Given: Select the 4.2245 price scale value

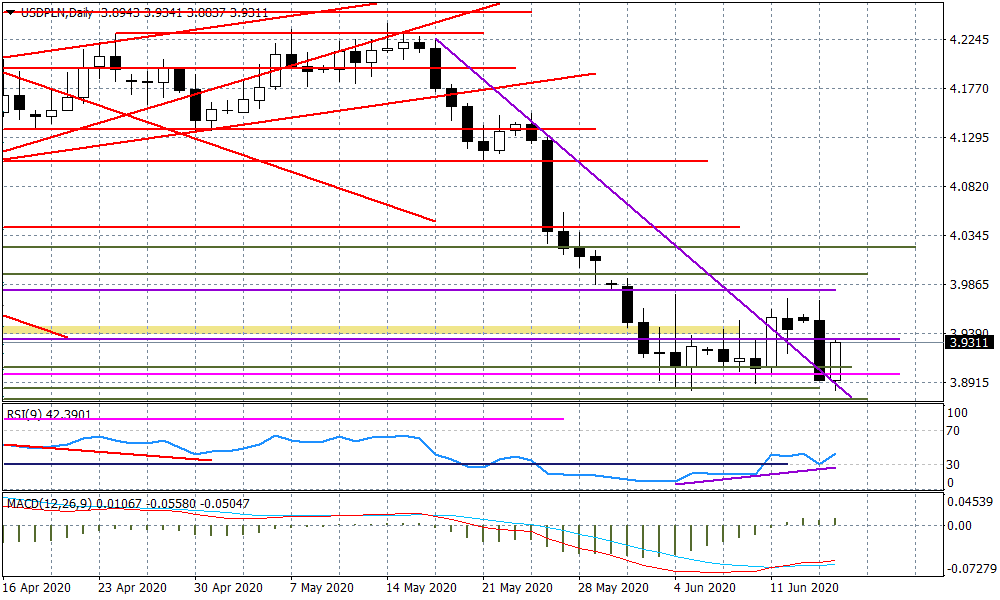Looking at the screenshot, I should (x=969, y=40).
